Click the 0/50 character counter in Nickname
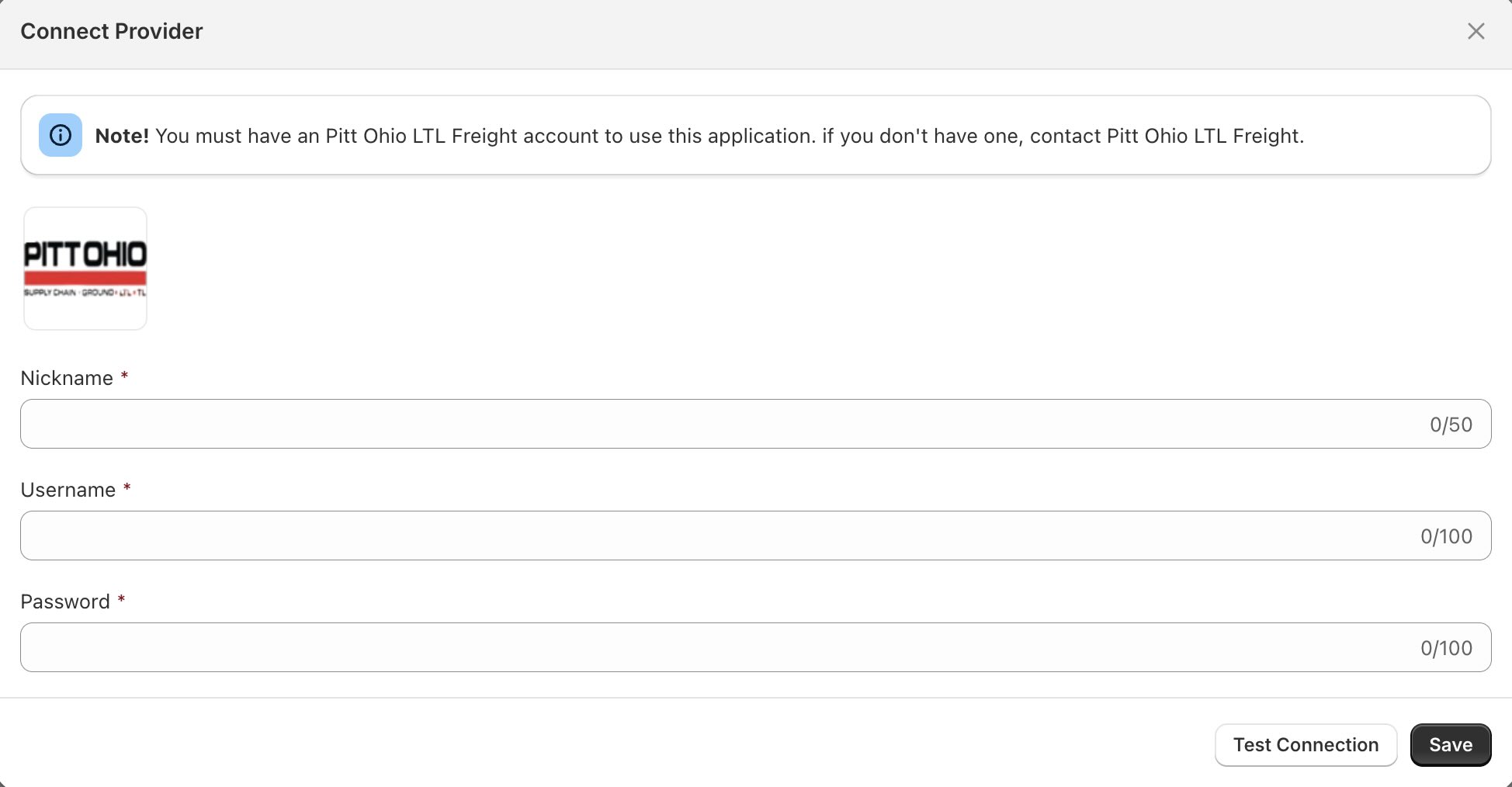This screenshot has height=787, width=1512. pos(1451,425)
